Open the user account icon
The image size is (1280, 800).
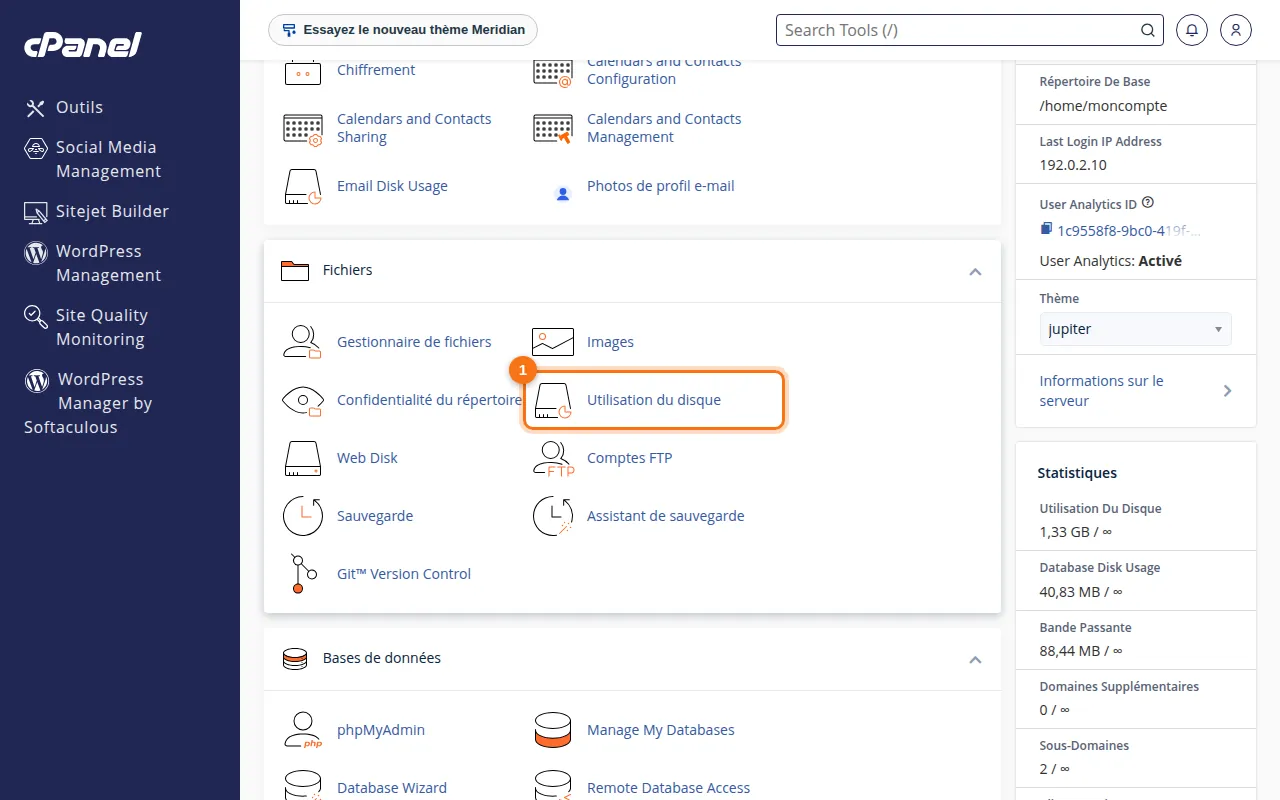(1236, 30)
